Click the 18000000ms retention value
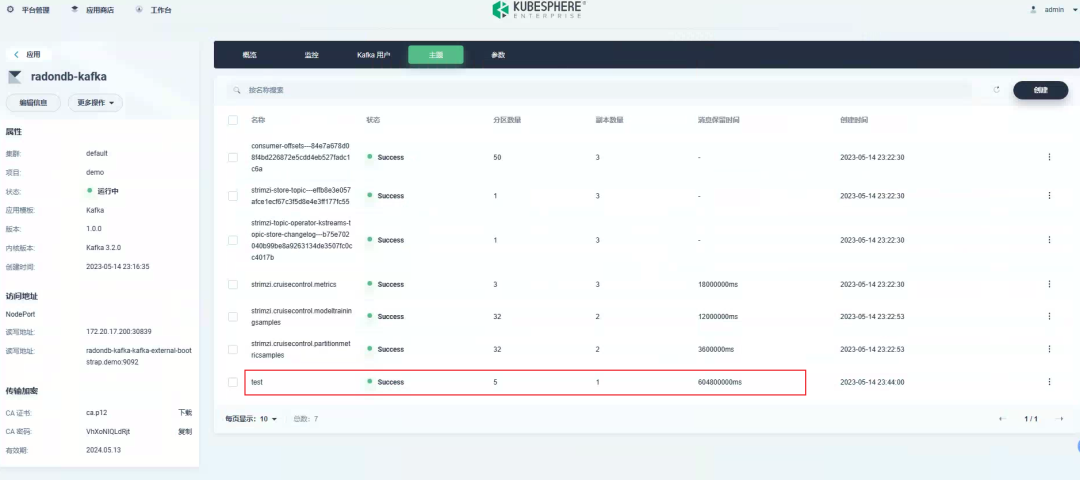 (718, 284)
